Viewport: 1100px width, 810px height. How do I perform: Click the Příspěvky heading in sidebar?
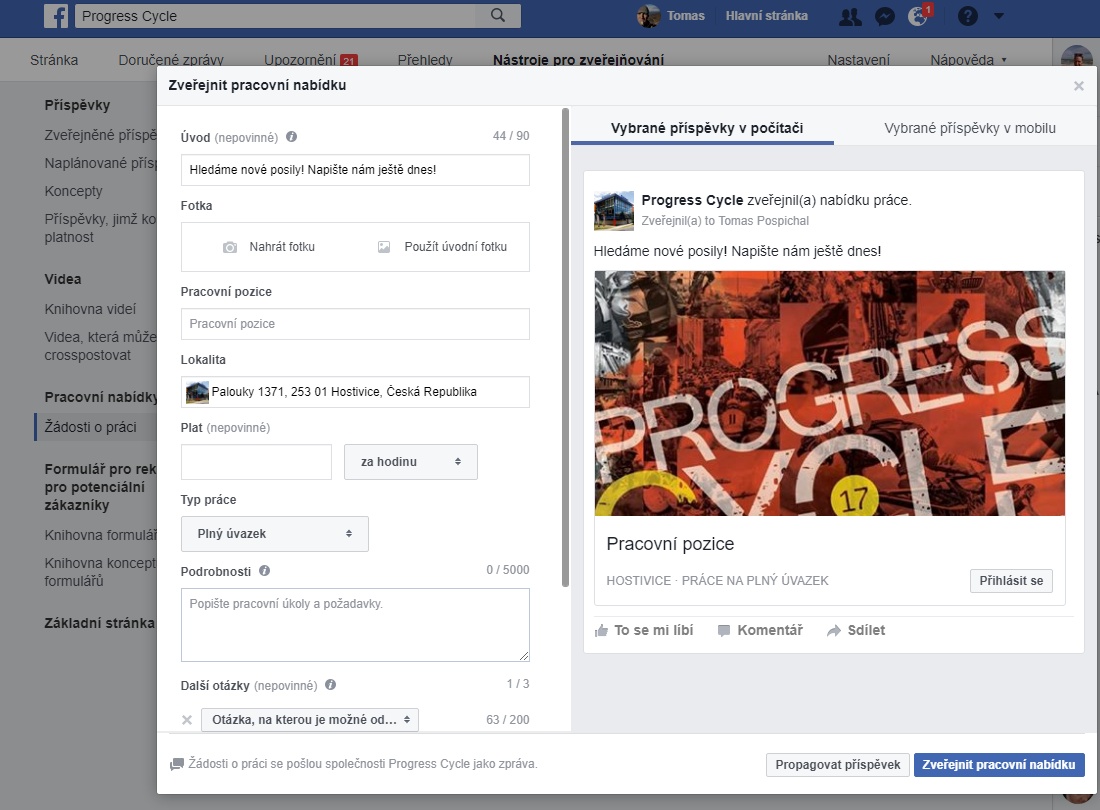(x=77, y=105)
